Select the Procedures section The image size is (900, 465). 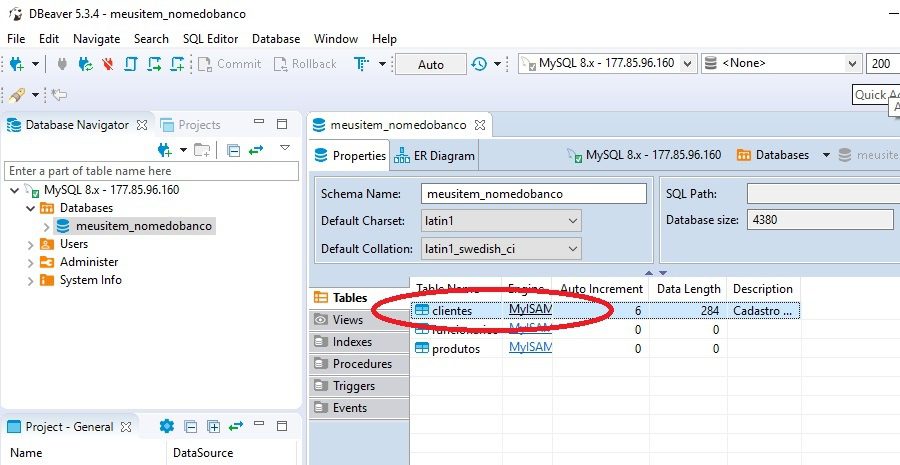click(359, 364)
